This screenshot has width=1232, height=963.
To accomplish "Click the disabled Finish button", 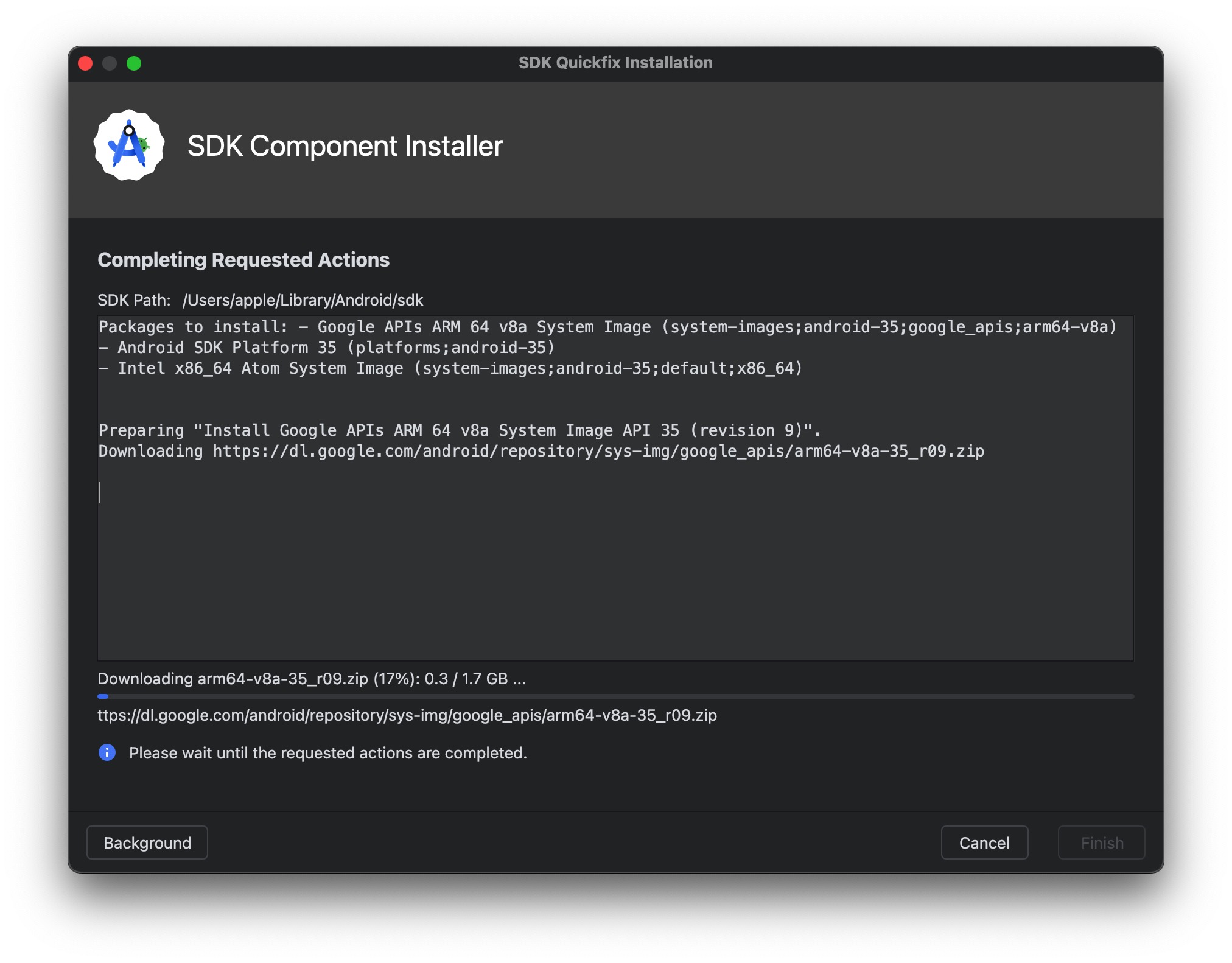I will coord(1101,842).
